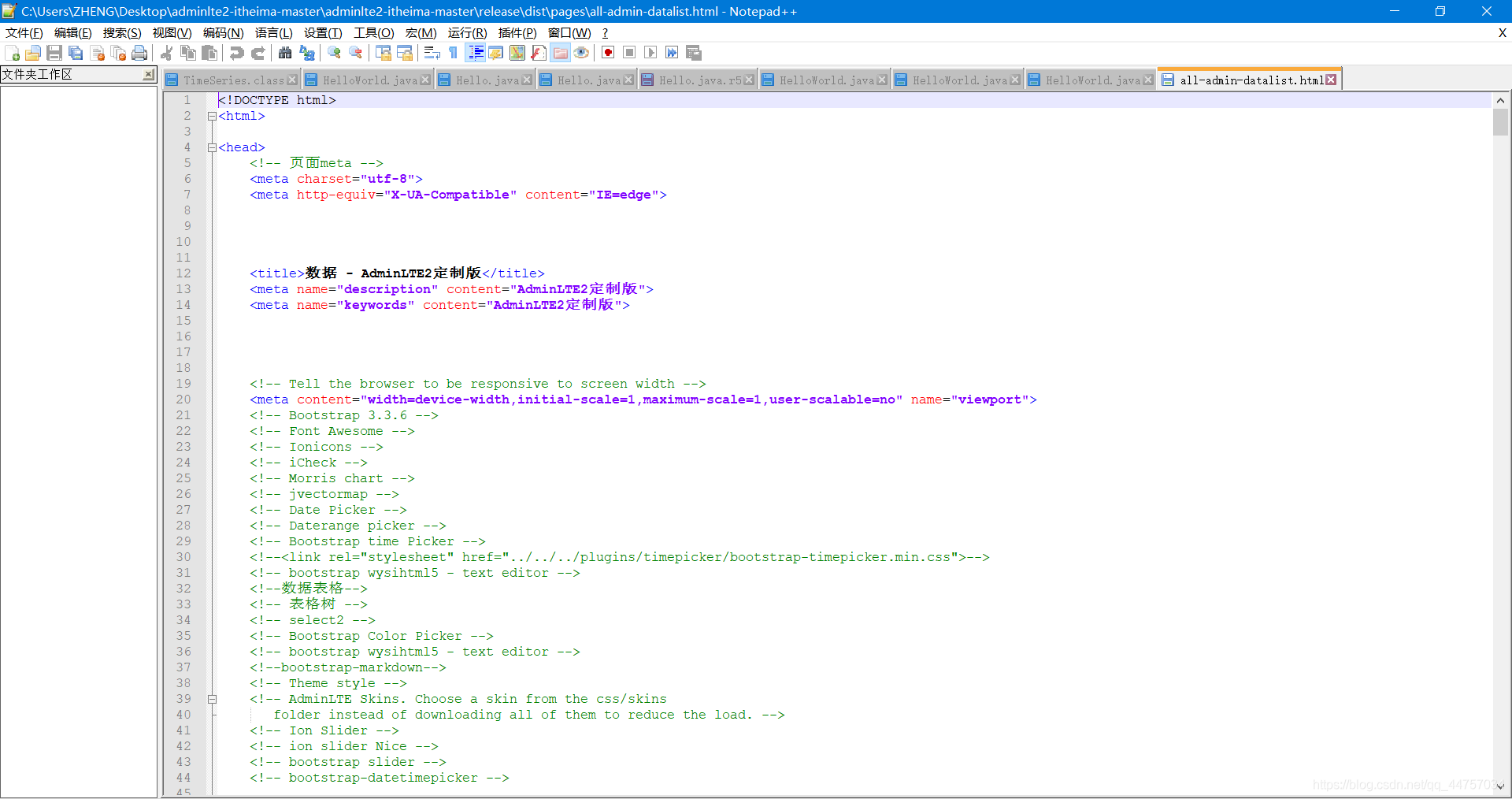Open the 搜索(S) menu
The width and height of the screenshot is (1512, 799).
click(122, 33)
